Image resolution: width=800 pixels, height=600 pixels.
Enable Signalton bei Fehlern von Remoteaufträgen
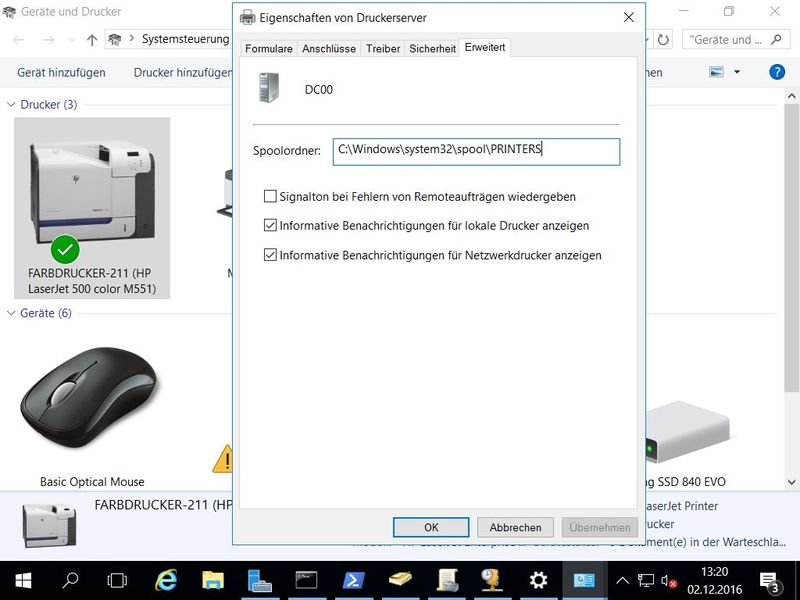pyautogui.click(x=270, y=196)
